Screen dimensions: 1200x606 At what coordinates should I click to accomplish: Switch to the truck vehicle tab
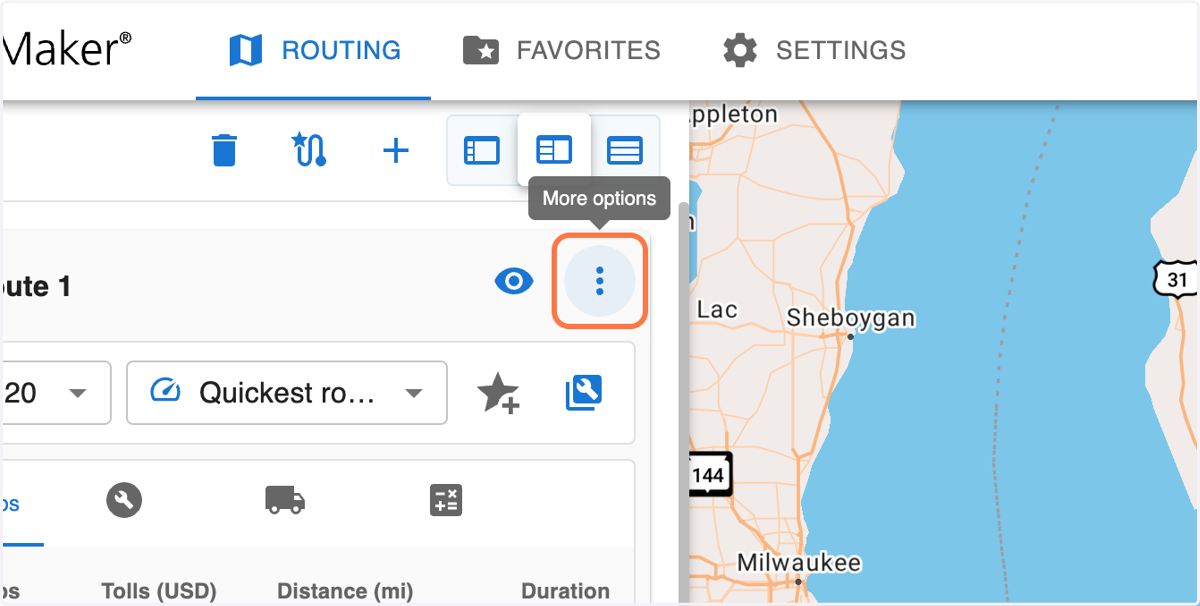[x=285, y=500]
